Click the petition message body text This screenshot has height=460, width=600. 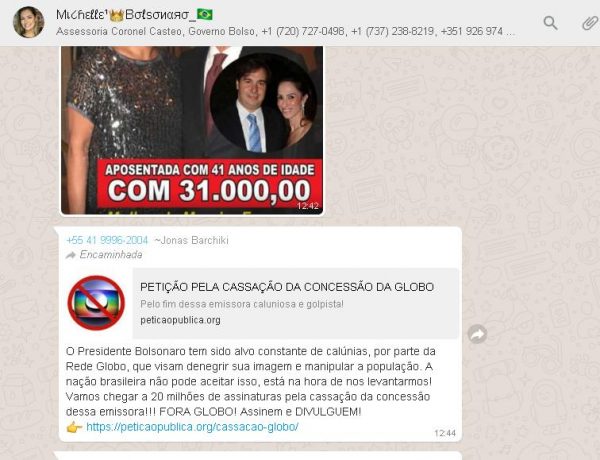coord(251,382)
